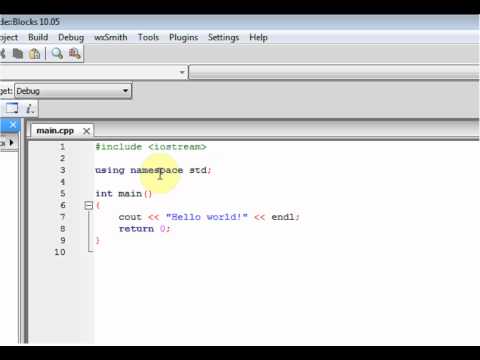Open the Help menu

[x=258, y=37]
